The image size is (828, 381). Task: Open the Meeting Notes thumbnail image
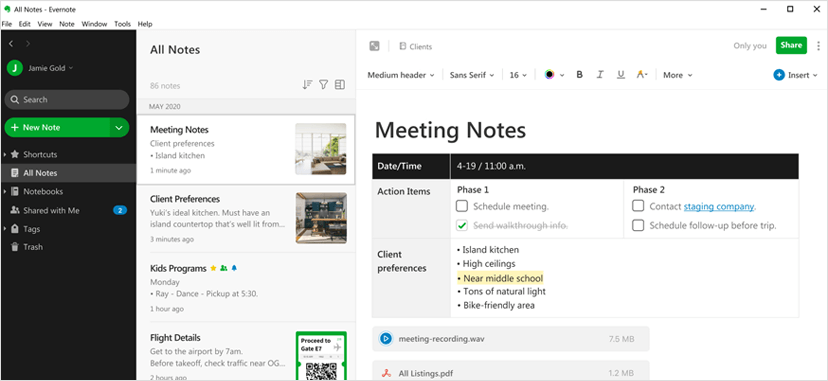click(321, 149)
